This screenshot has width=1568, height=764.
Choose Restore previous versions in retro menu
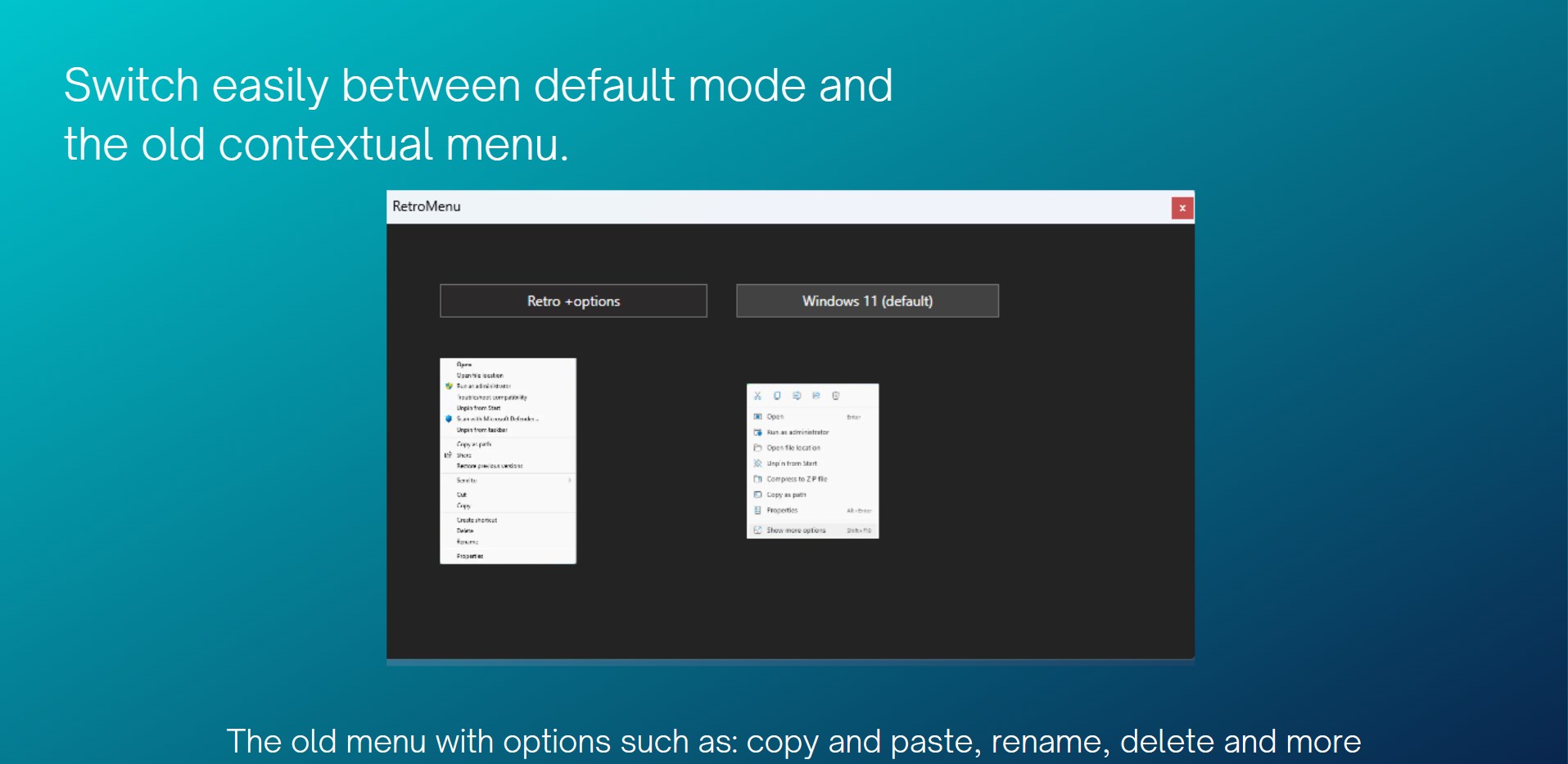490,465
